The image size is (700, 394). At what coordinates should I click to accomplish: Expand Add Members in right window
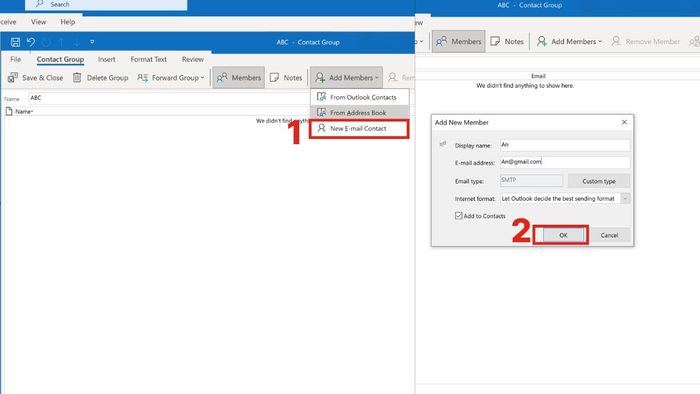[569, 41]
